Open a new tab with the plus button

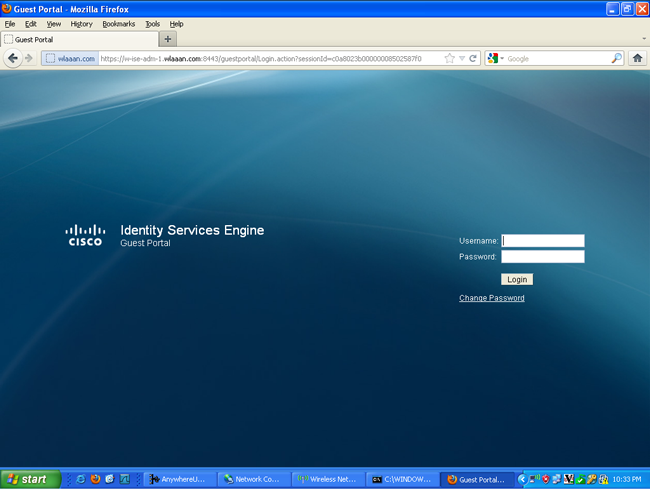(168, 39)
